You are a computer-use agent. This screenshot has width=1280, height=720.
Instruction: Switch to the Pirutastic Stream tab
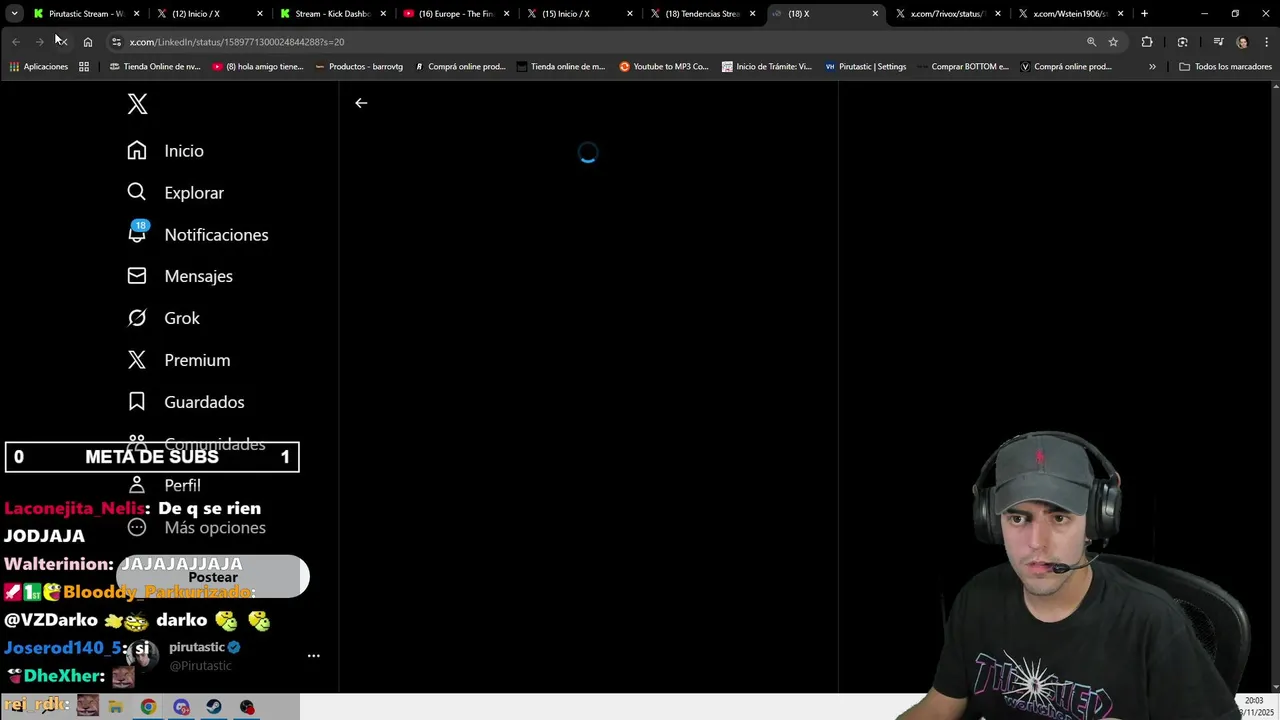[x=87, y=14]
